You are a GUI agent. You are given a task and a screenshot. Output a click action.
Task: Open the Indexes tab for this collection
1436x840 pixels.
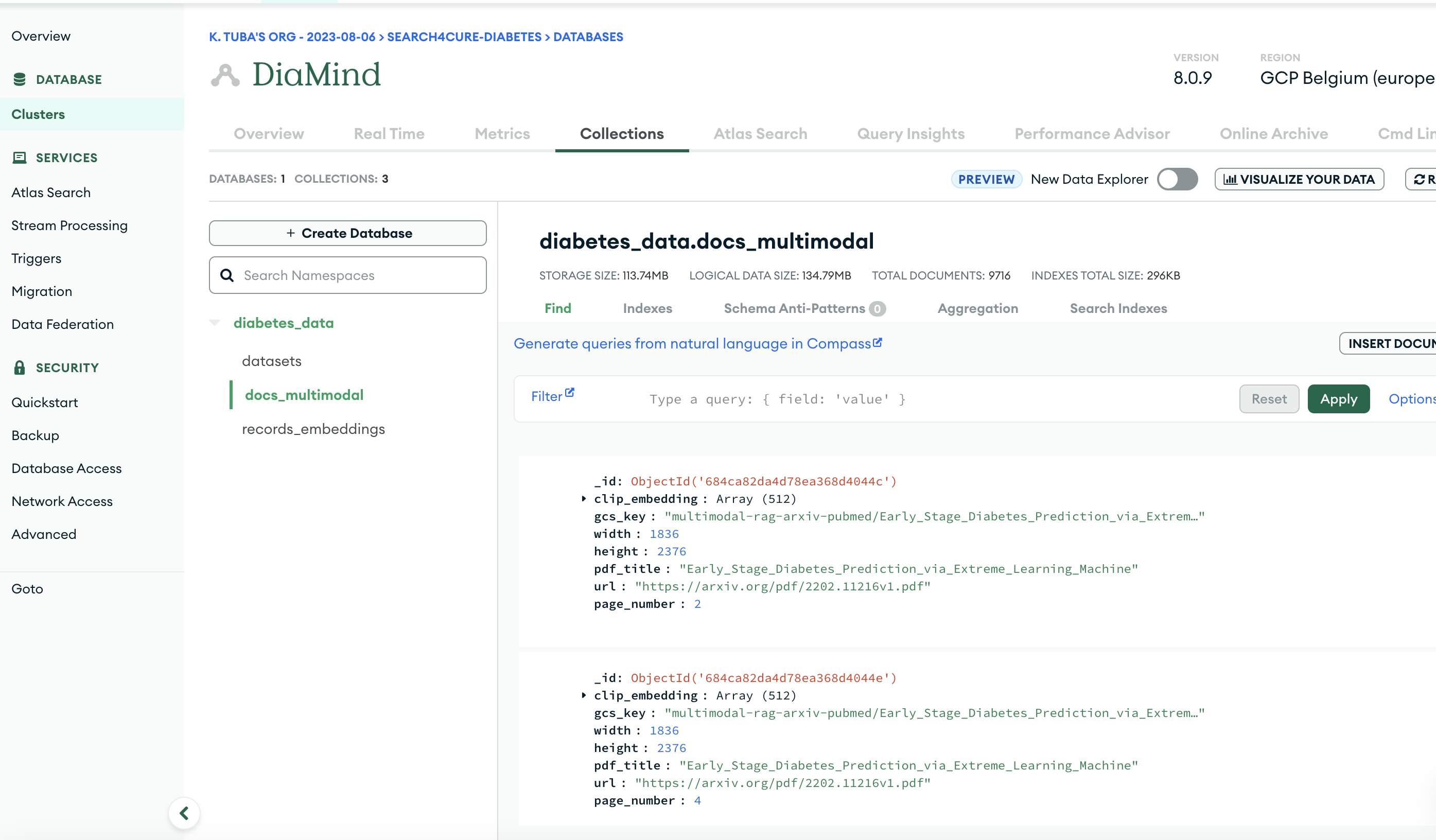point(647,308)
